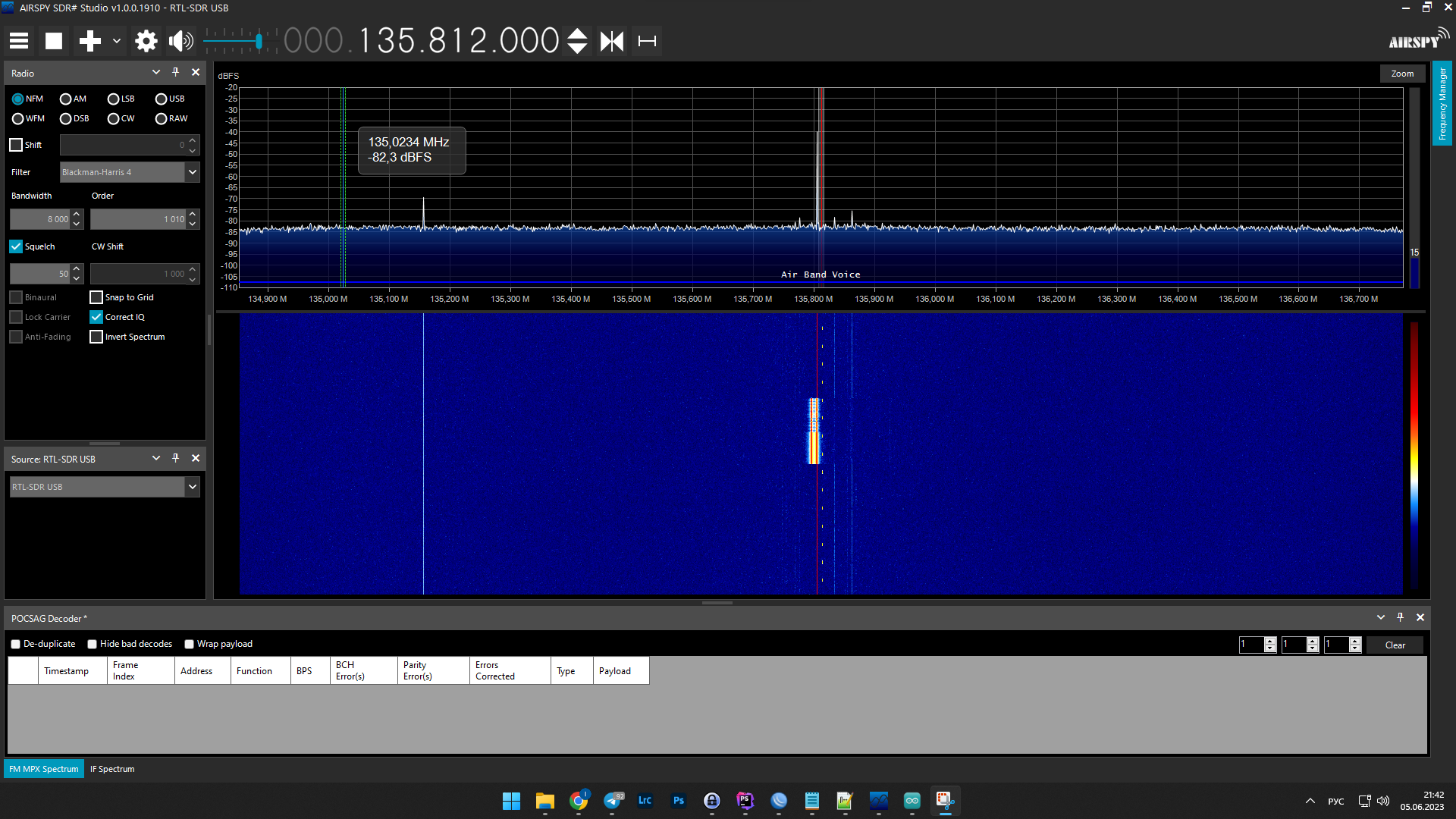Open the Radio panel chevron menu

[x=156, y=73]
